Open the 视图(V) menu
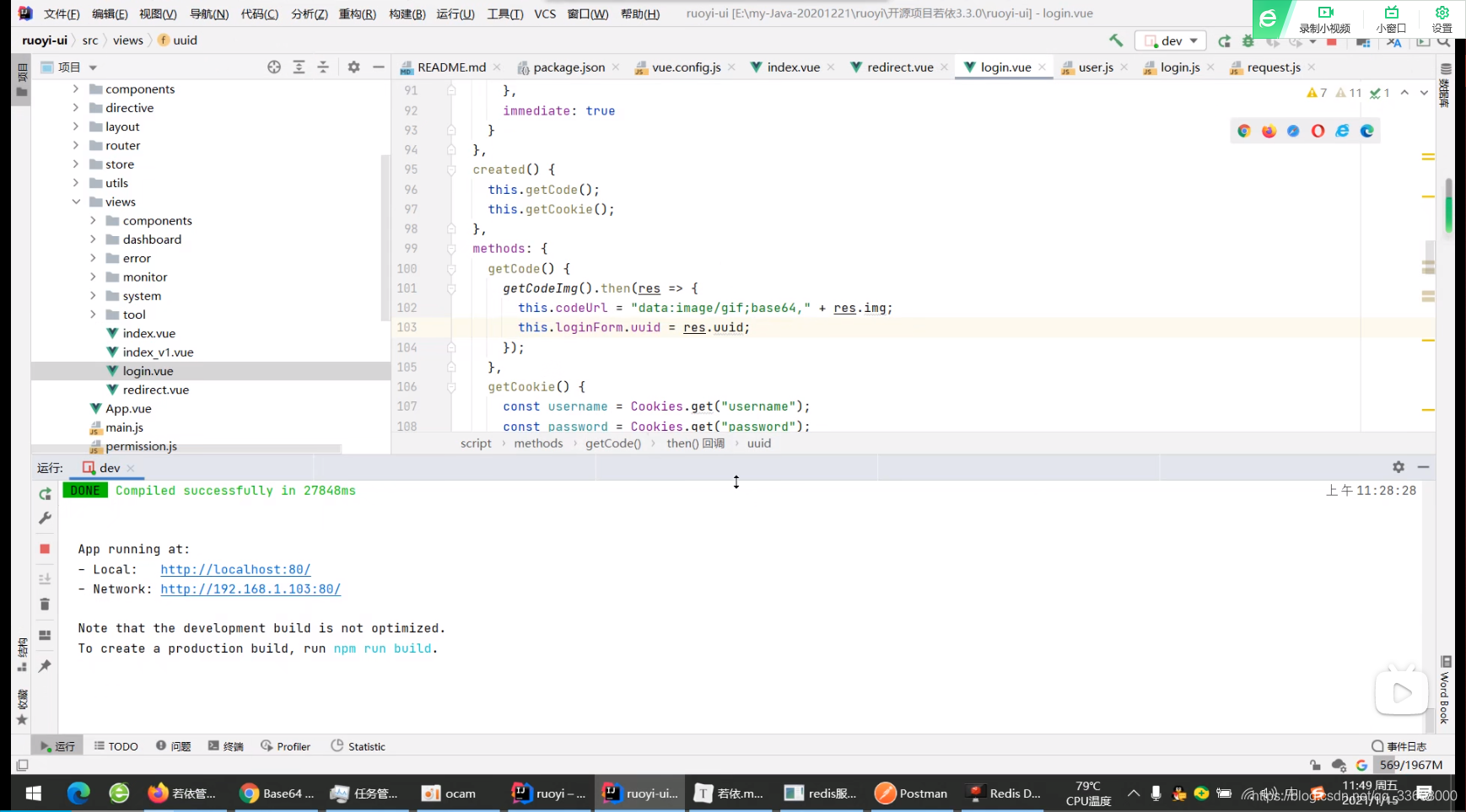 tap(158, 13)
